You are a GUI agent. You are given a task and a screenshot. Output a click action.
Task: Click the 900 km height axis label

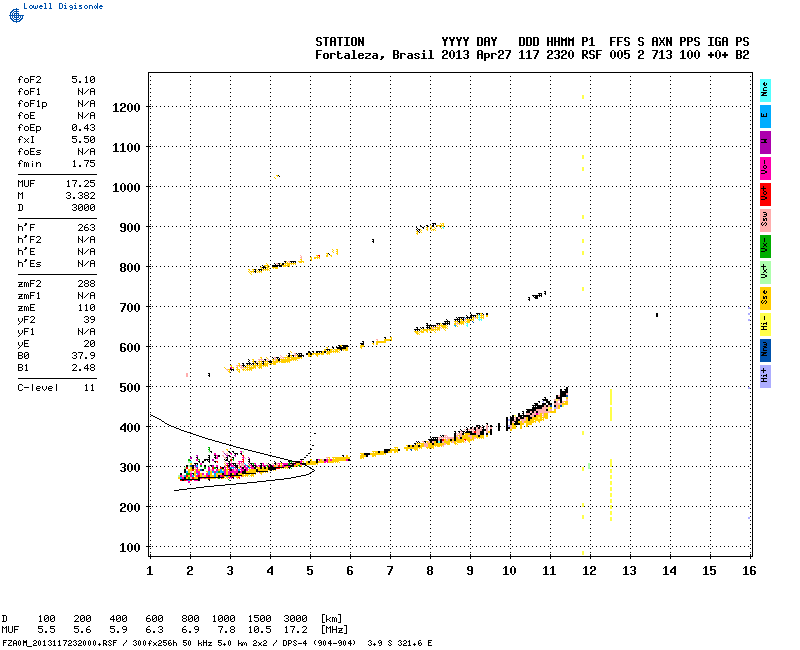tap(130, 228)
